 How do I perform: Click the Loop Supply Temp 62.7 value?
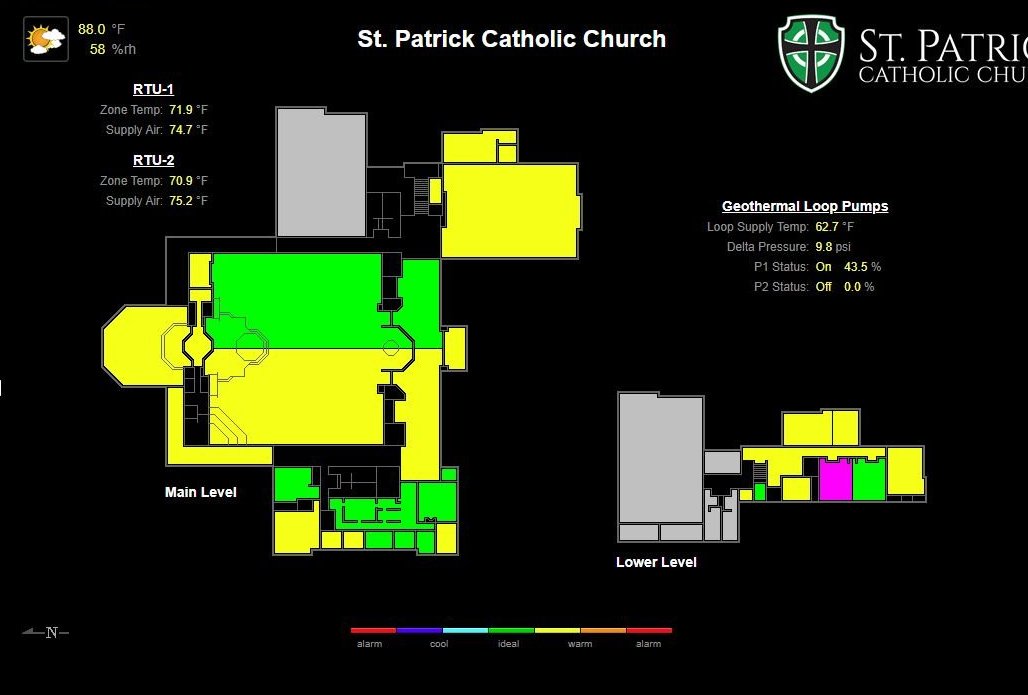tap(828, 227)
